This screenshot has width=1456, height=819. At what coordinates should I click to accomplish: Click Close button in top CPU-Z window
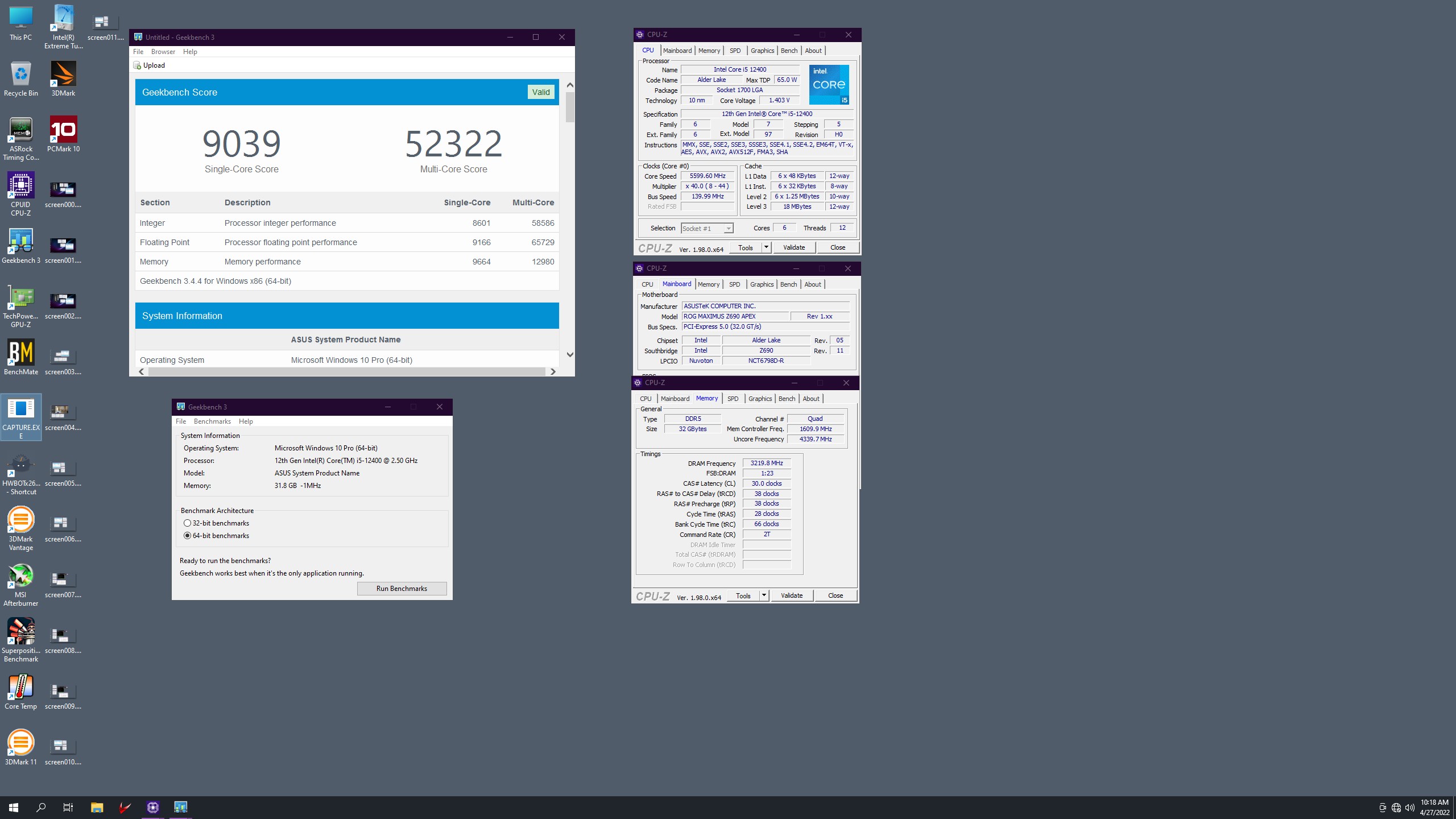pyautogui.click(x=838, y=247)
